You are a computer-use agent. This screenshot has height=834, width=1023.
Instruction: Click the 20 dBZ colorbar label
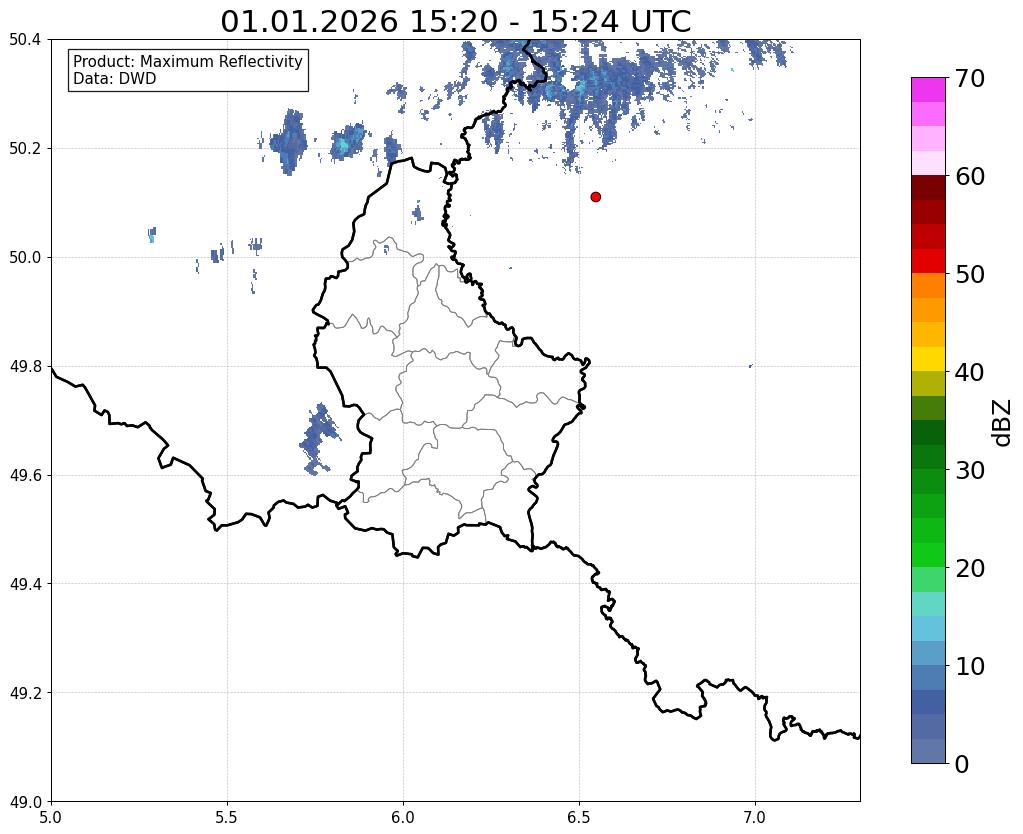point(969,568)
